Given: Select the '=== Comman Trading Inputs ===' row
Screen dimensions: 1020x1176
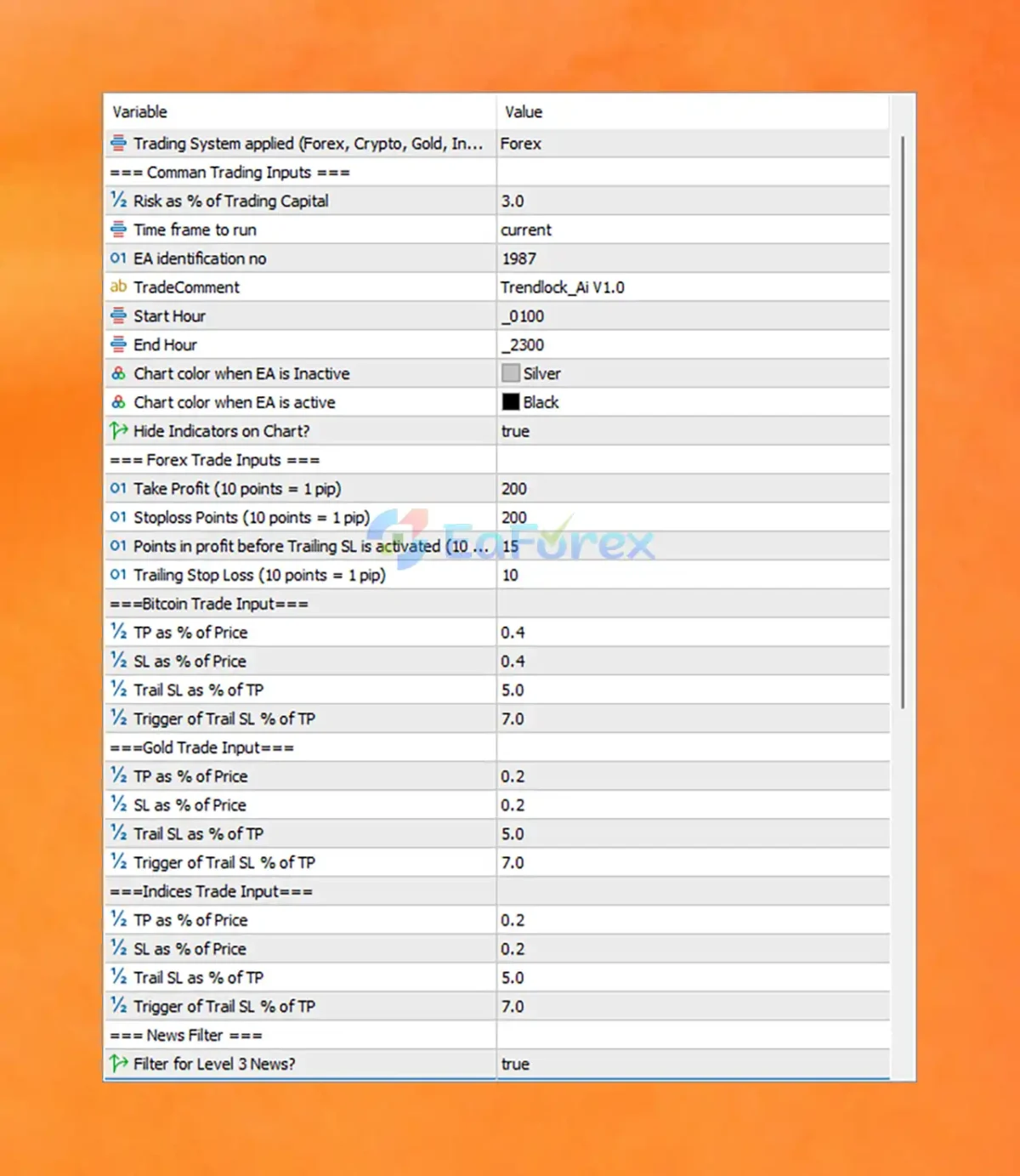Looking at the screenshot, I should point(497,173).
